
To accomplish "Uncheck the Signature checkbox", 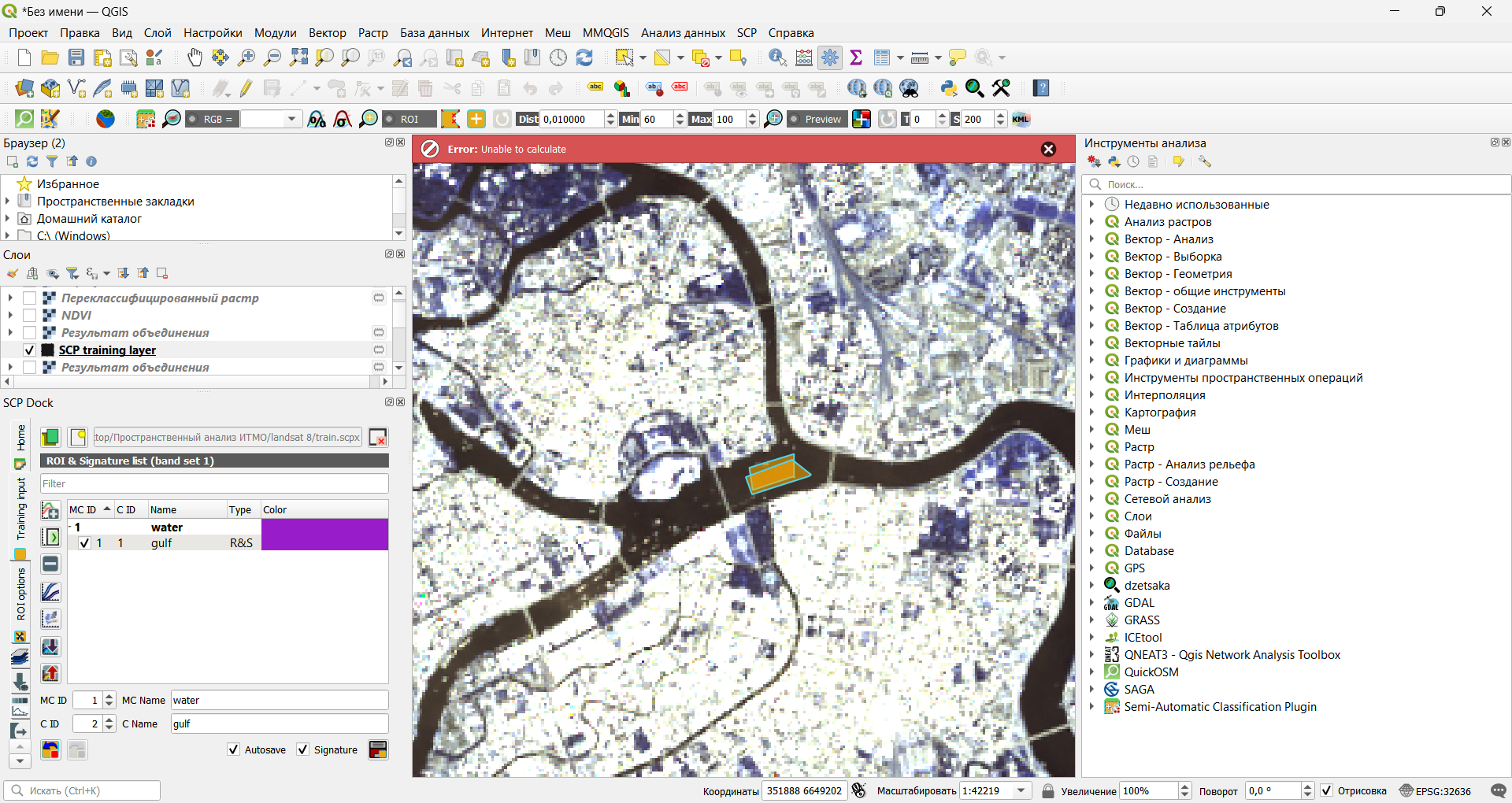I will [303, 749].
